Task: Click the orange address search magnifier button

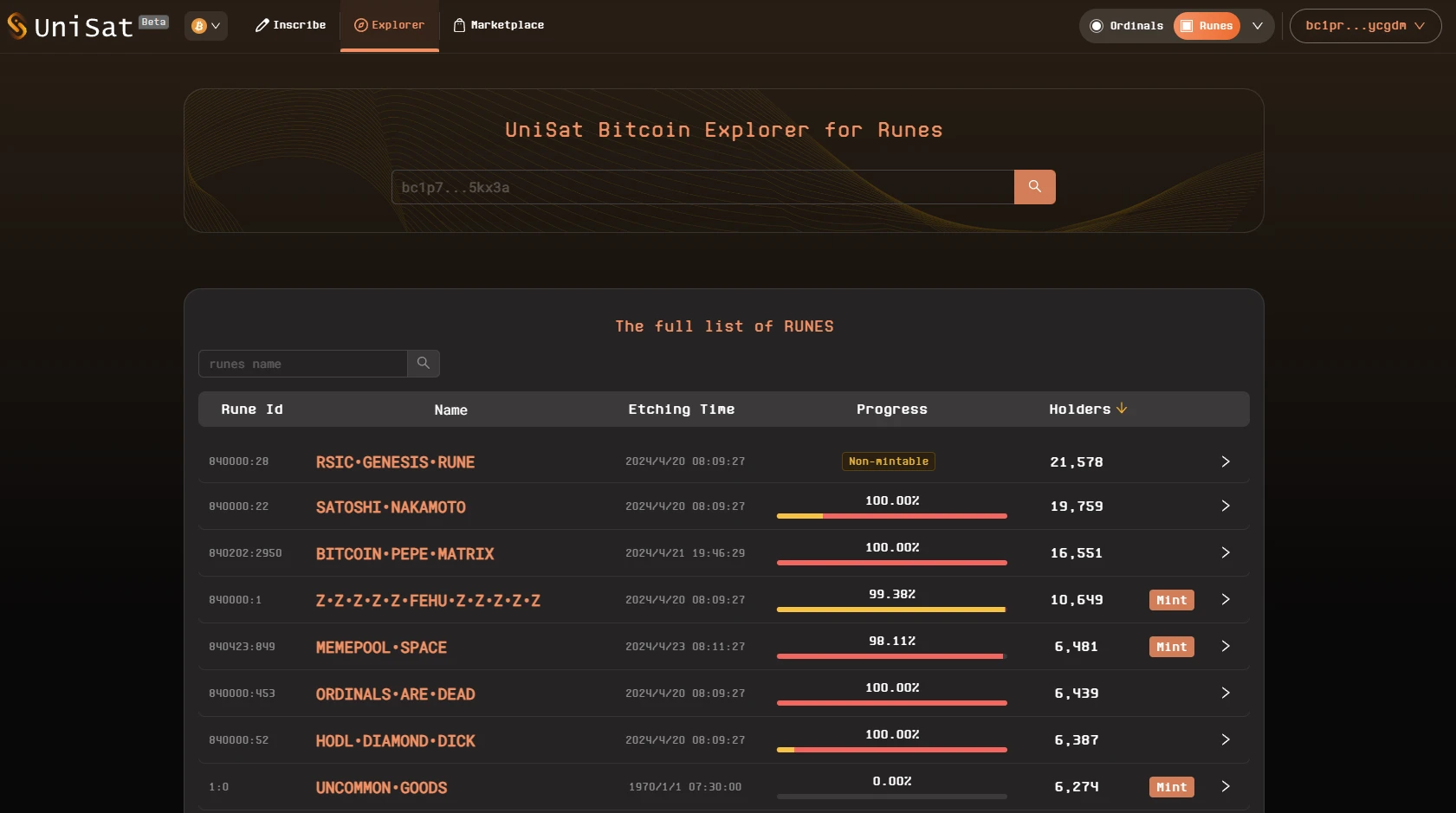Action: click(x=1034, y=187)
